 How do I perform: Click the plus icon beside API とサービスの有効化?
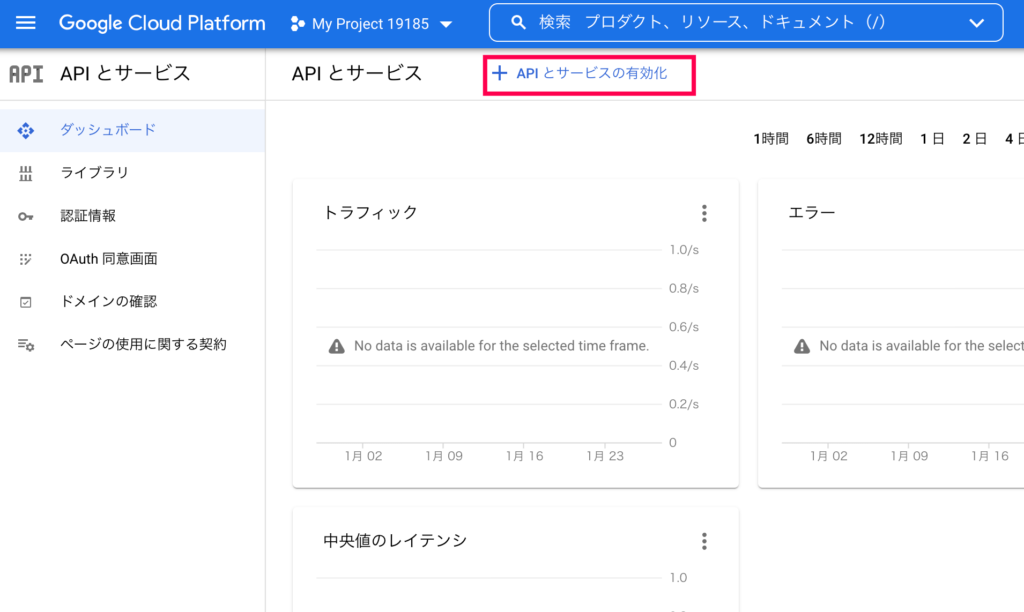coord(500,73)
